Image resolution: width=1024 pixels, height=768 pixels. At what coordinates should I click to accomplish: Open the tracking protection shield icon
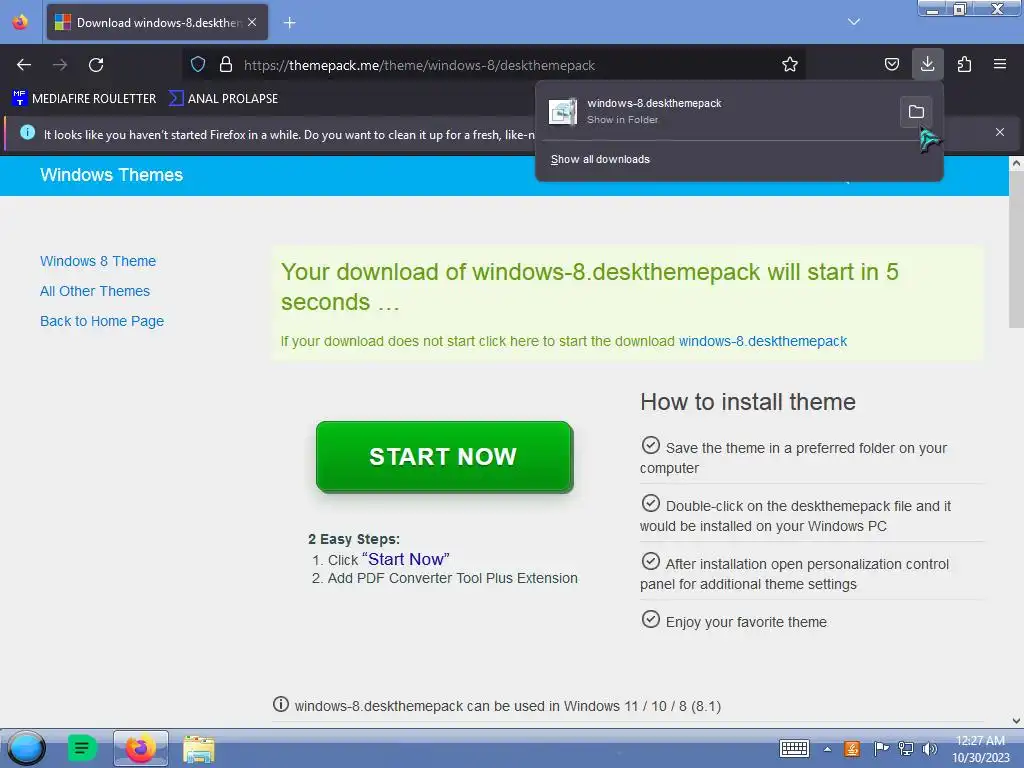(198, 65)
